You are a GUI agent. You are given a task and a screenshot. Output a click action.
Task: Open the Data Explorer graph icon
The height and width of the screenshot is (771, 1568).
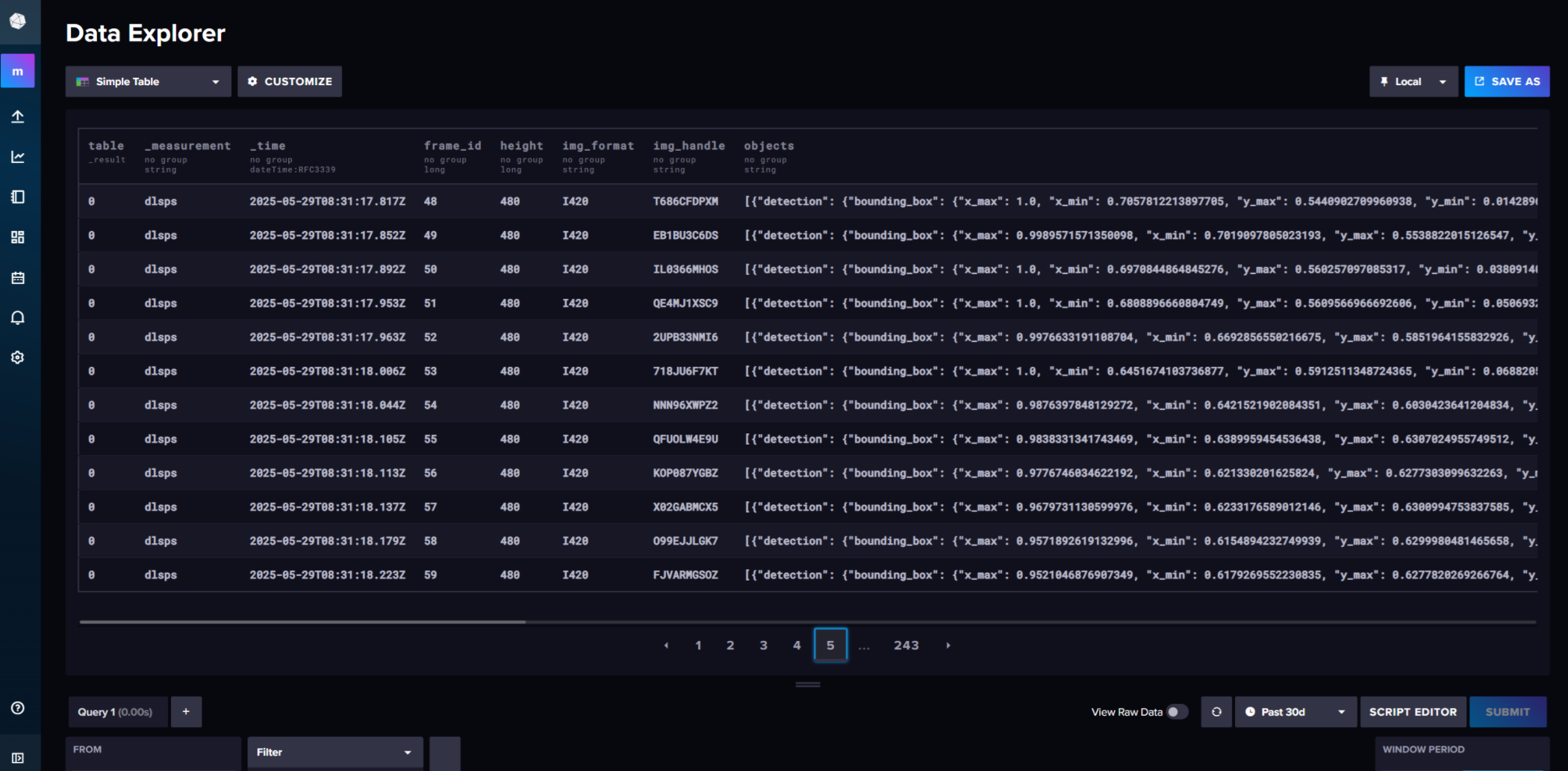[x=19, y=157]
